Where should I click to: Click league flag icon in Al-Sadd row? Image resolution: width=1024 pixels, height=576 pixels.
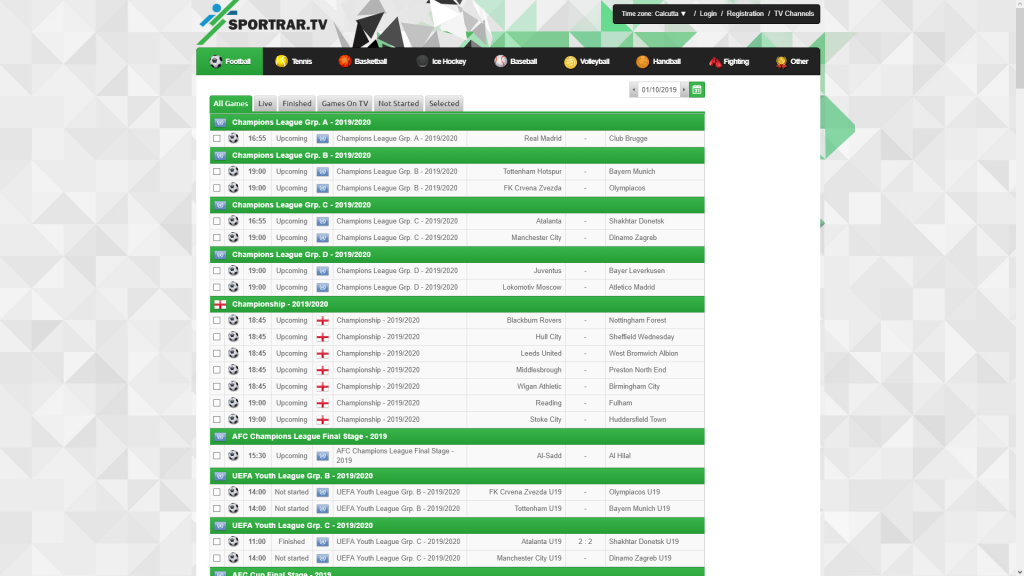323,456
